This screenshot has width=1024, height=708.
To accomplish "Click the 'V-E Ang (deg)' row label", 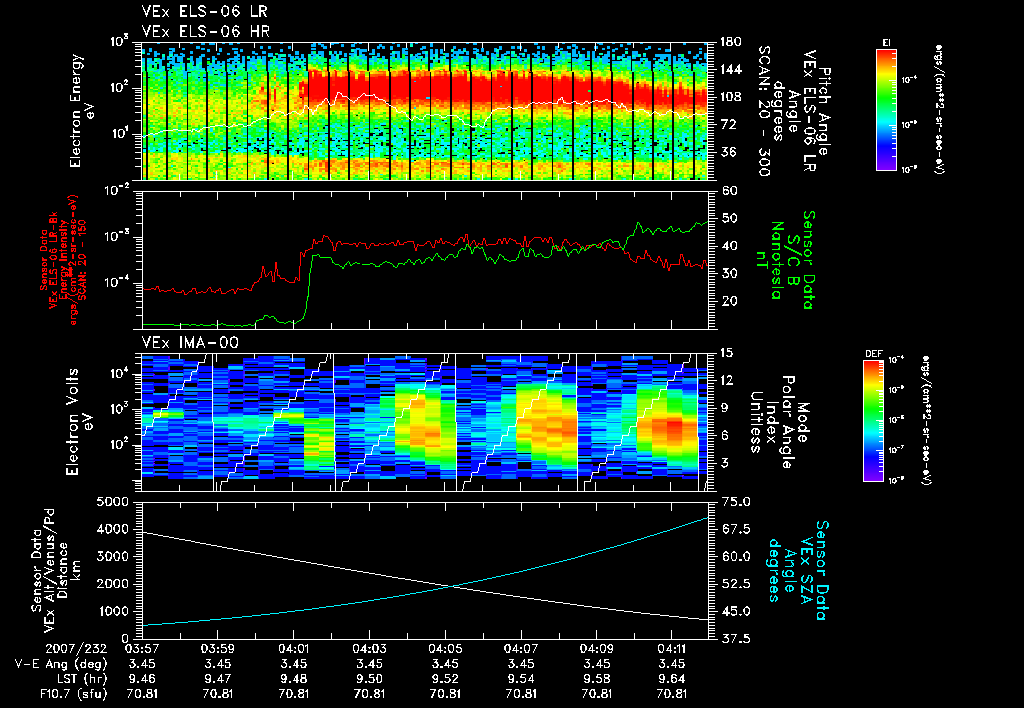I will pos(60,664).
